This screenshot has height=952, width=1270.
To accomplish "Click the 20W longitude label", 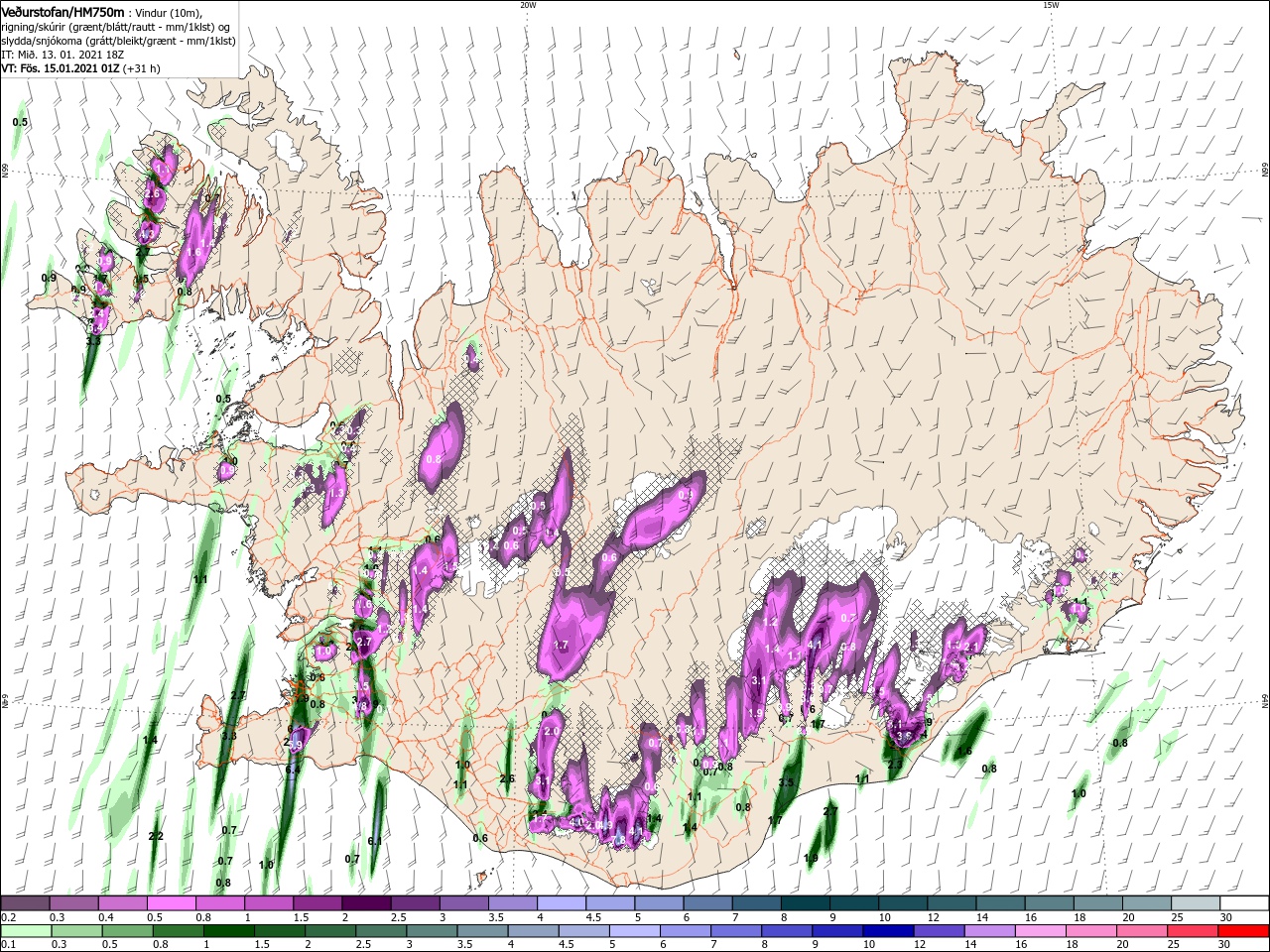I will (528, 4).
